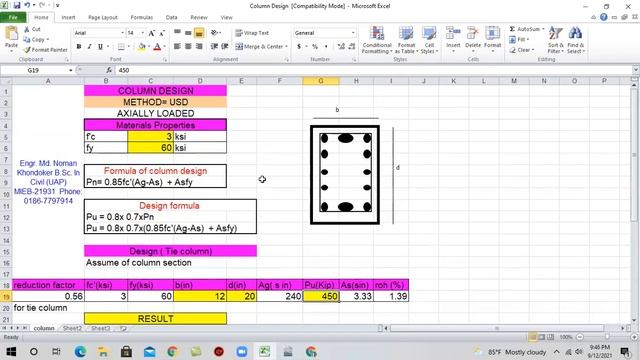The width and height of the screenshot is (640, 360).
Task: Adjust the zoom slider in status bar
Action: pyautogui.click(x=607, y=337)
